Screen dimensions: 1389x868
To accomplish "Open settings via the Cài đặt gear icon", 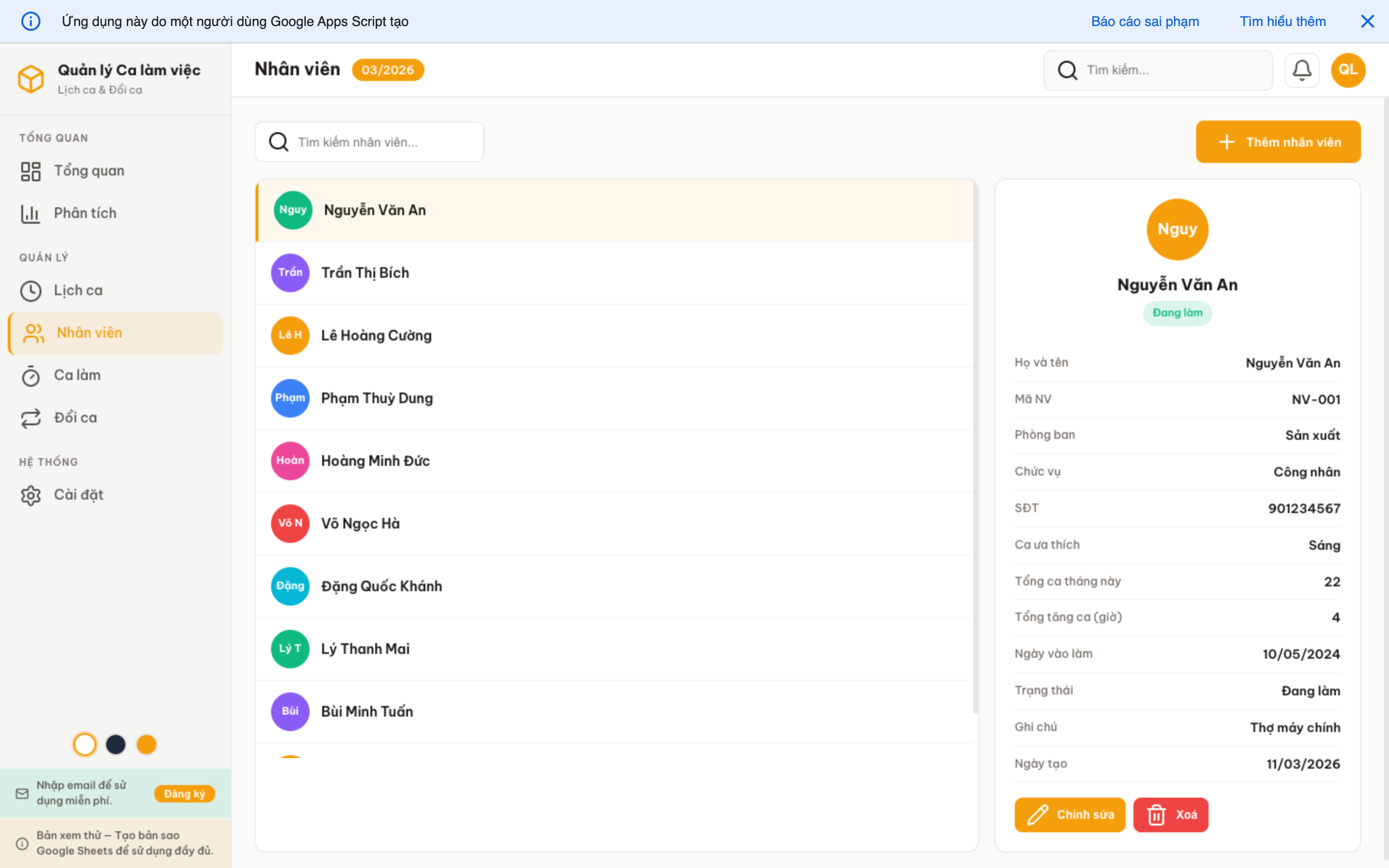I will click(x=30, y=495).
